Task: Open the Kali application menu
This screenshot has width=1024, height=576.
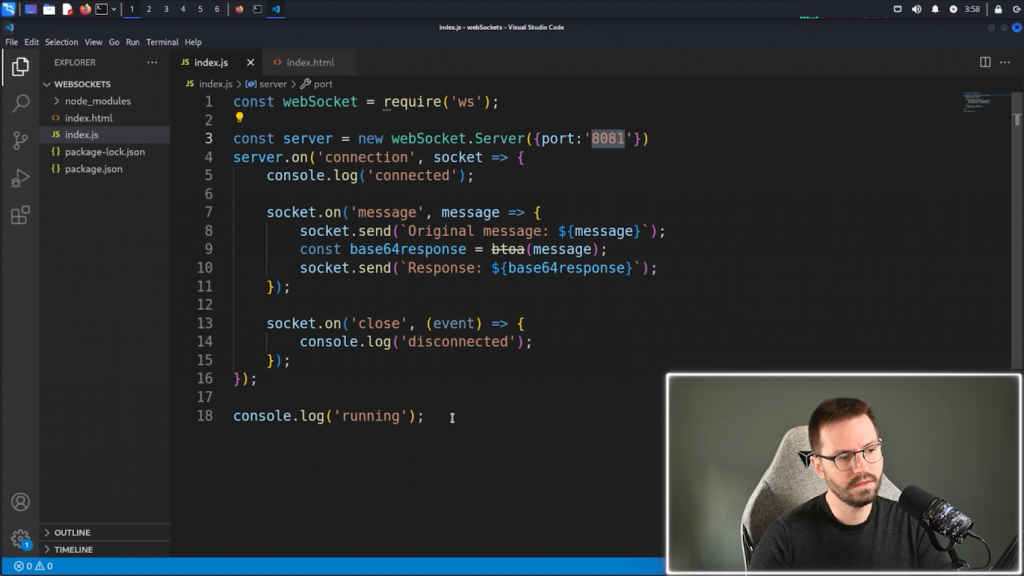Action: pos(8,9)
